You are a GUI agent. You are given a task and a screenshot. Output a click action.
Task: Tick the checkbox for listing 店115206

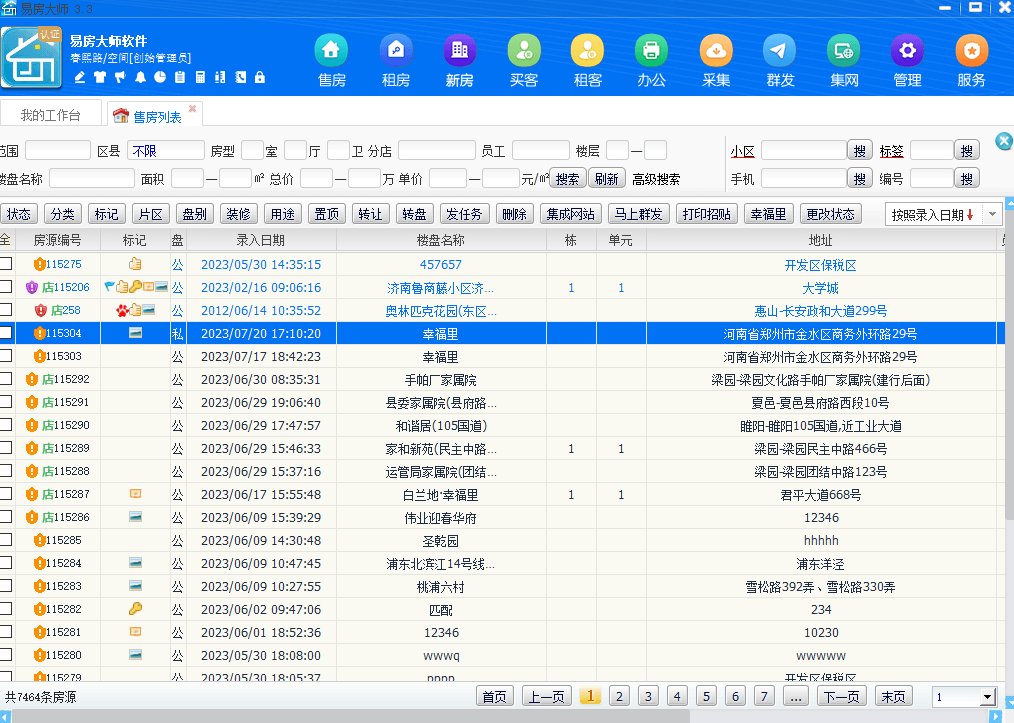(6, 286)
